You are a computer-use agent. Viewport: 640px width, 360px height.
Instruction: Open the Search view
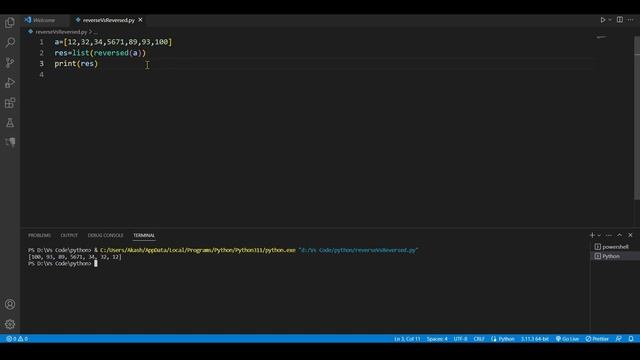pyautogui.click(x=10, y=42)
